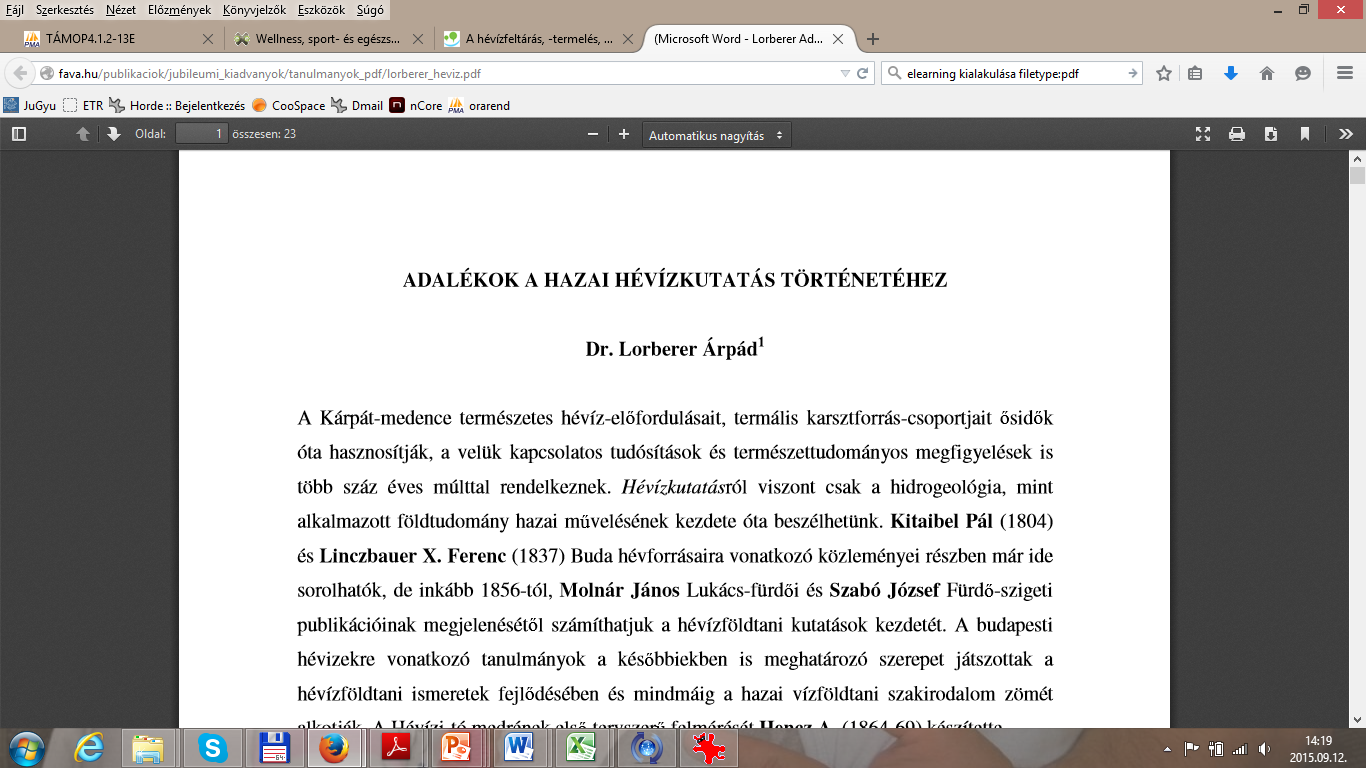
Task: Open the Szerkesztés menu
Action: 65,9
